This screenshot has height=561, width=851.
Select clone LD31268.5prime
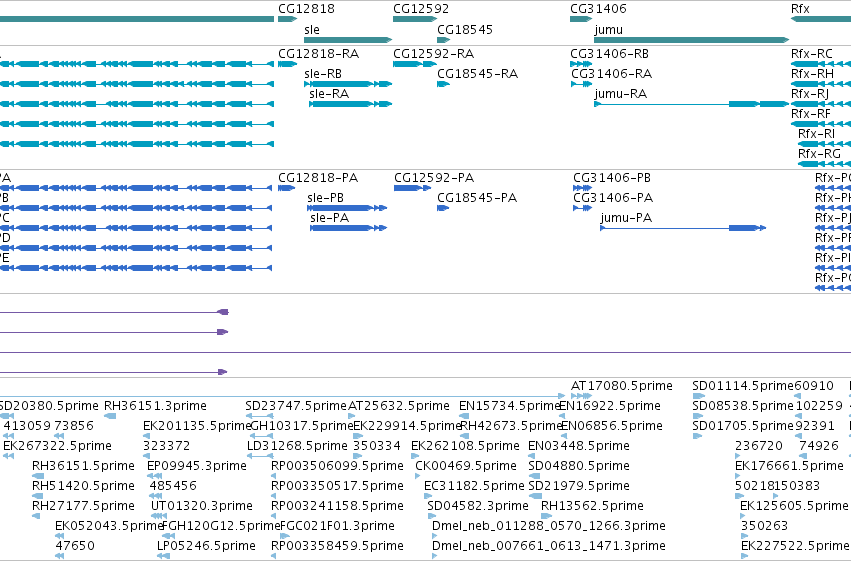point(297,446)
